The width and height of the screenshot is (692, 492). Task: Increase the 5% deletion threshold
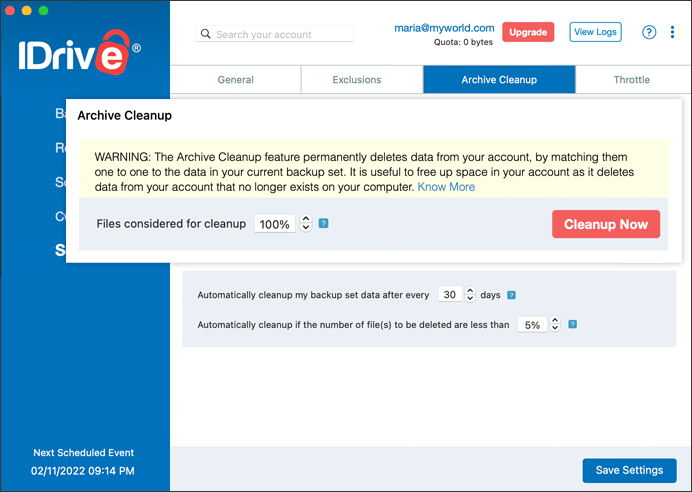pyautogui.click(x=555, y=320)
